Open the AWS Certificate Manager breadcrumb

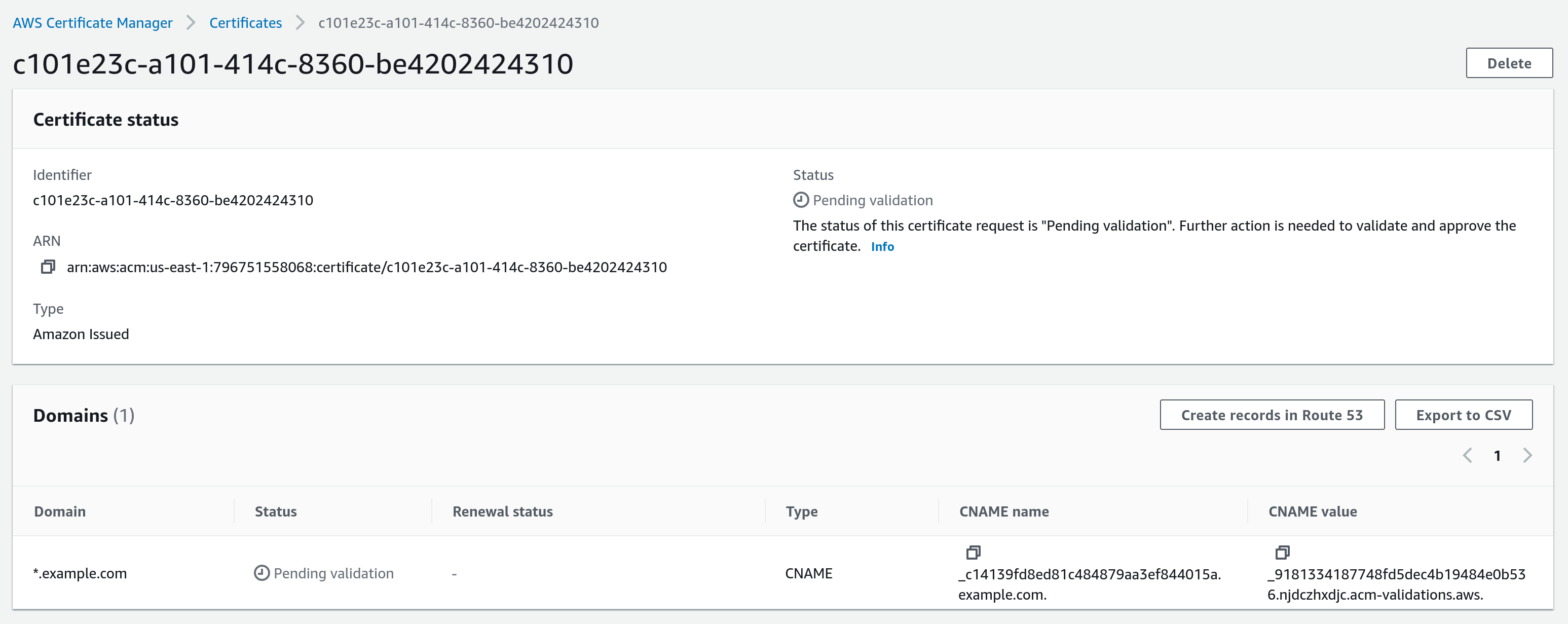(93, 22)
